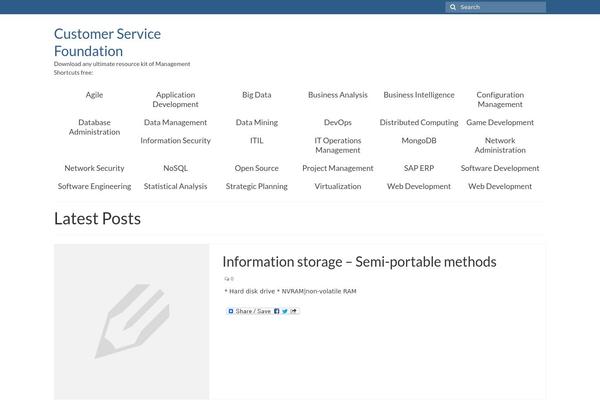Click the Twitter share icon
This screenshot has width=600, height=400.
coord(284,311)
